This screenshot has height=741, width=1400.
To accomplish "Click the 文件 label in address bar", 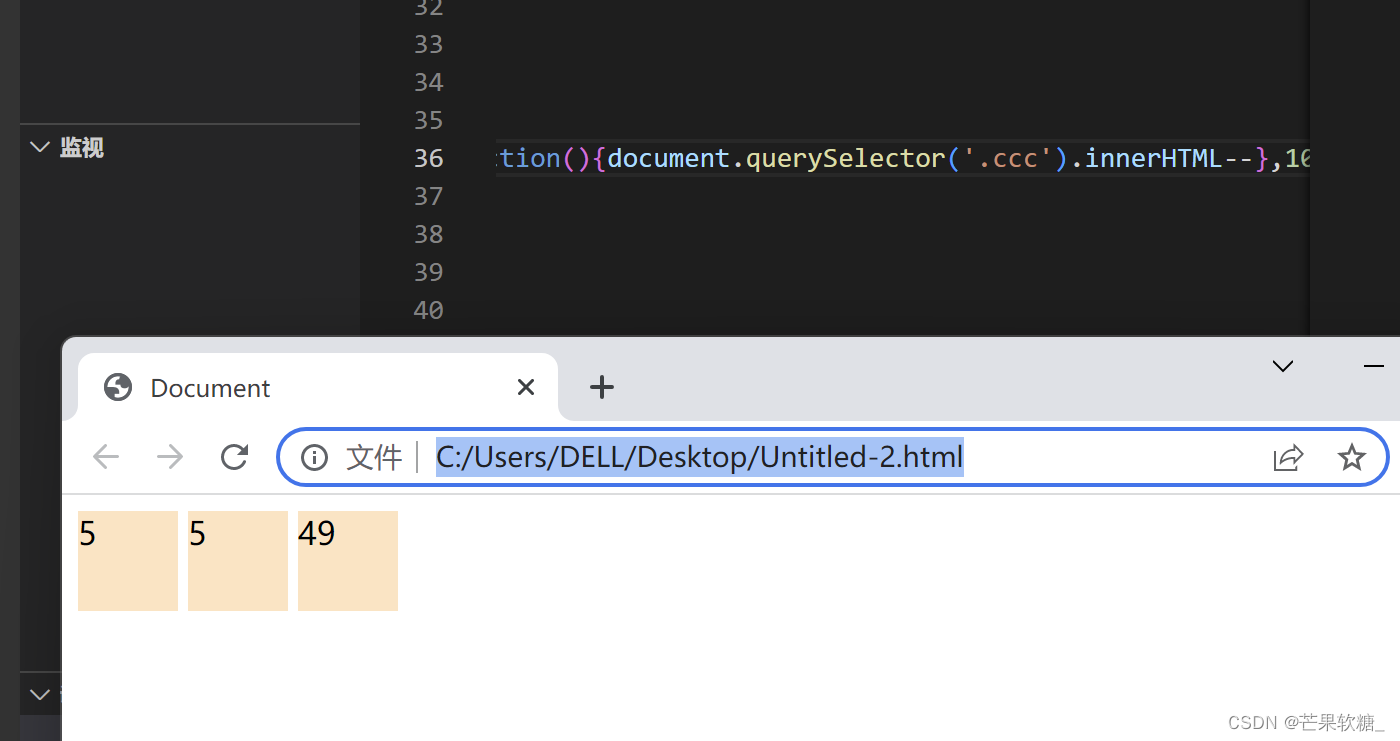I will pos(373,458).
